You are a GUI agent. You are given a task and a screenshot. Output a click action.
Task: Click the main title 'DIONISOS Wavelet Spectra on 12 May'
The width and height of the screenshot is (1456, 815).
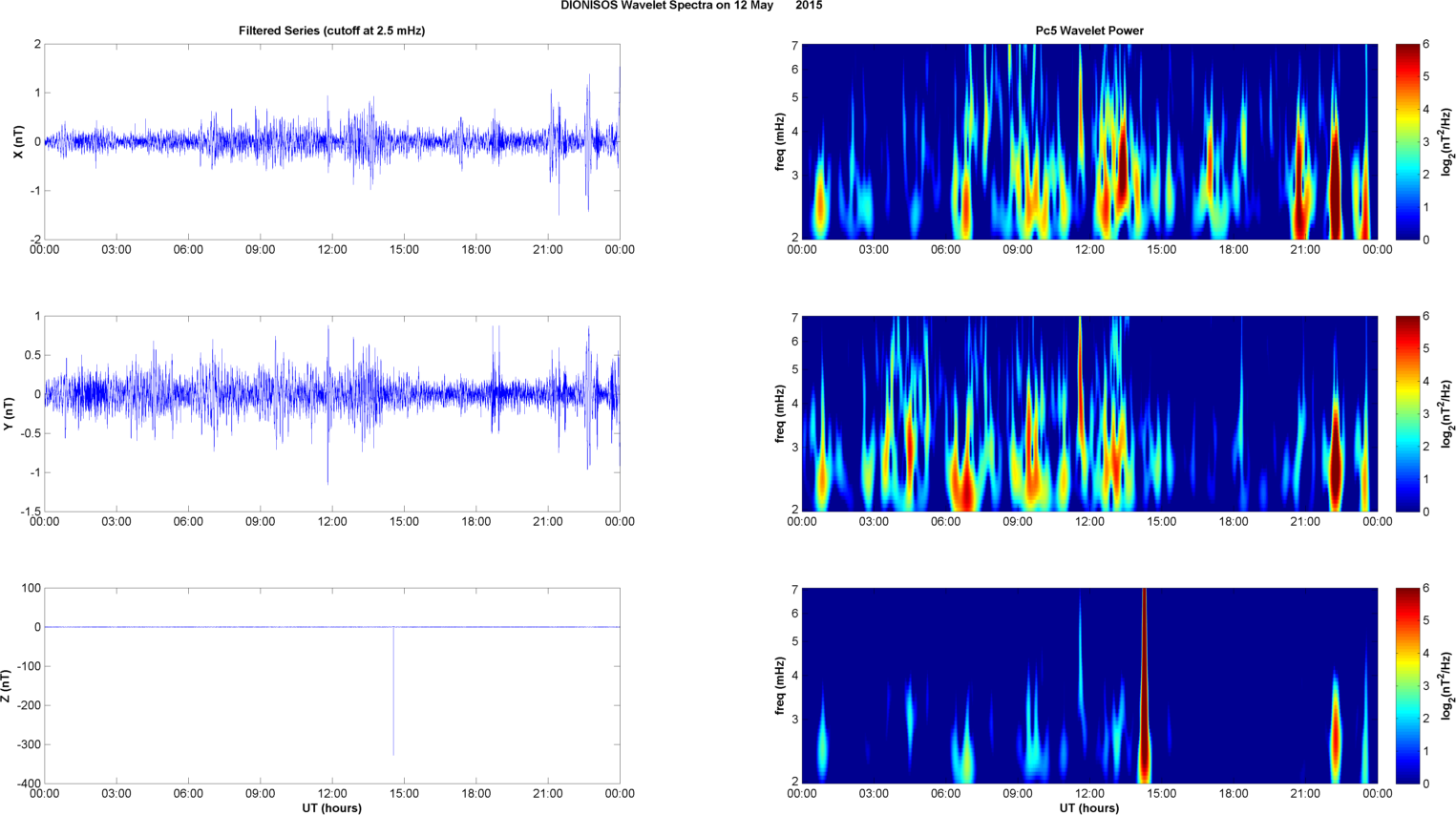pos(666,6)
